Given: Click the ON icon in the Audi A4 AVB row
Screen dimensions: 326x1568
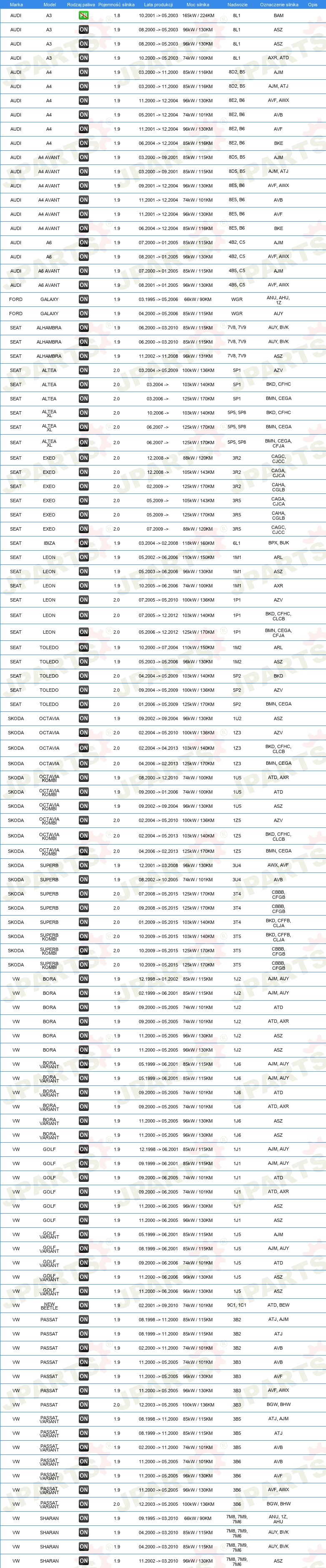Looking at the screenshot, I should click(x=84, y=114).
